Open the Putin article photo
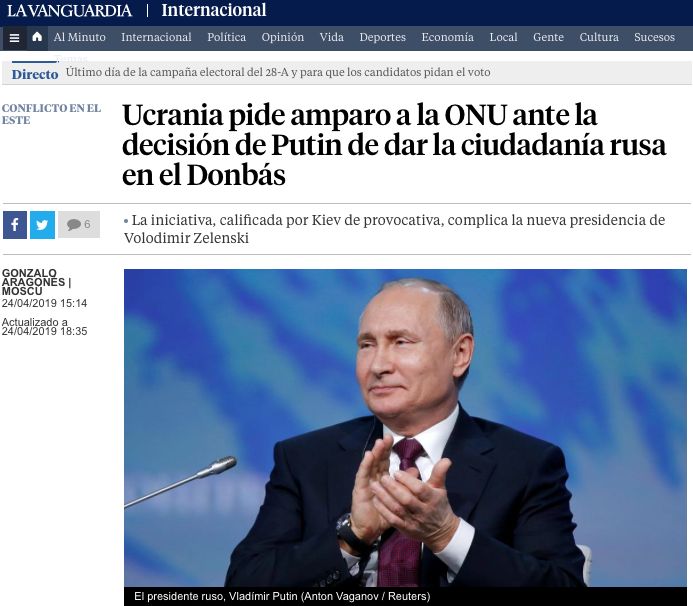 point(405,428)
